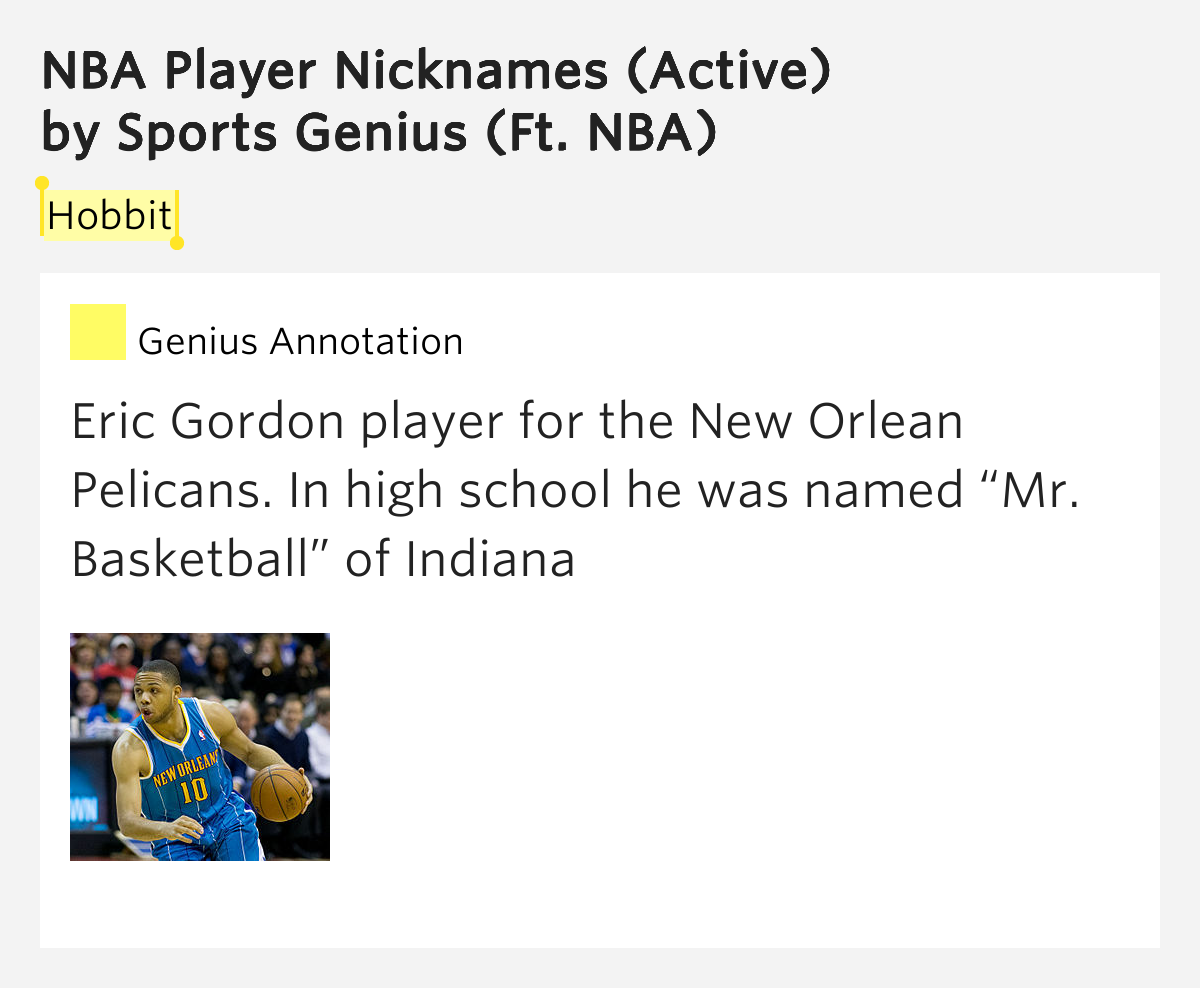Select the highlighted word Hobbit
The image size is (1200, 988).
(109, 215)
